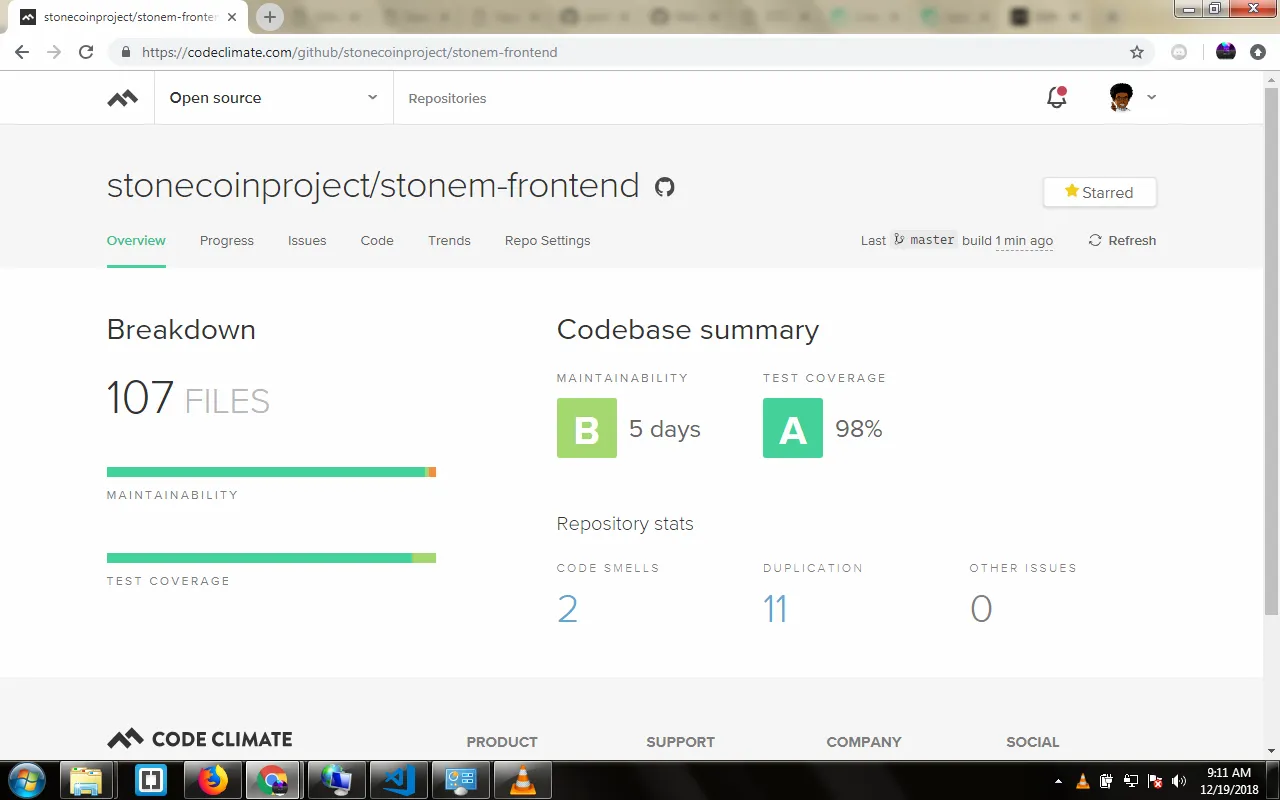The height and width of the screenshot is (800, 1280).
Task: Click the browser forward arrow
Action: click(x=54, y=52)
